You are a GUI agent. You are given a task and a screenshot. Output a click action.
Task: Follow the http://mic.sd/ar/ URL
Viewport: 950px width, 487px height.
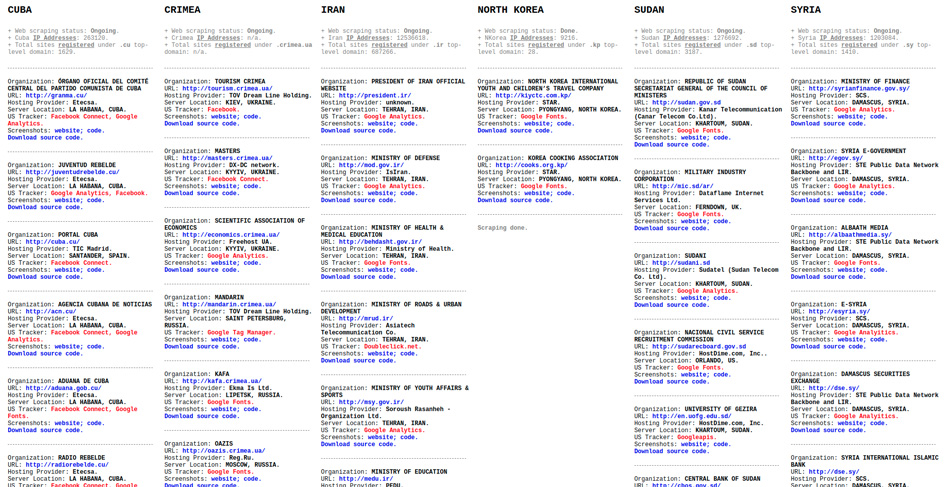(x=681, y=186)
